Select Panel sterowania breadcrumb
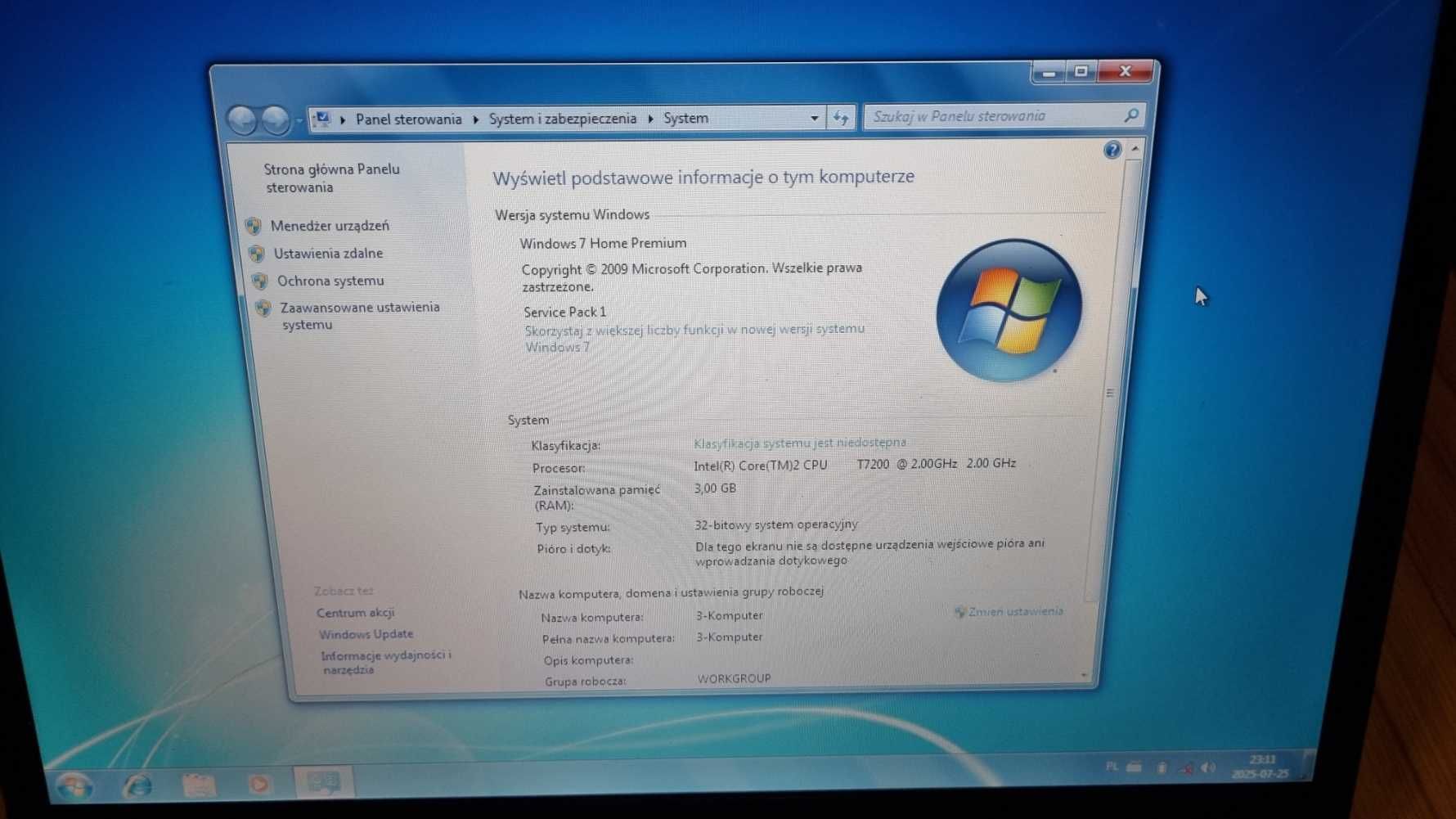The width and height of the screenshot is (1456, 819). click(409, 119)
